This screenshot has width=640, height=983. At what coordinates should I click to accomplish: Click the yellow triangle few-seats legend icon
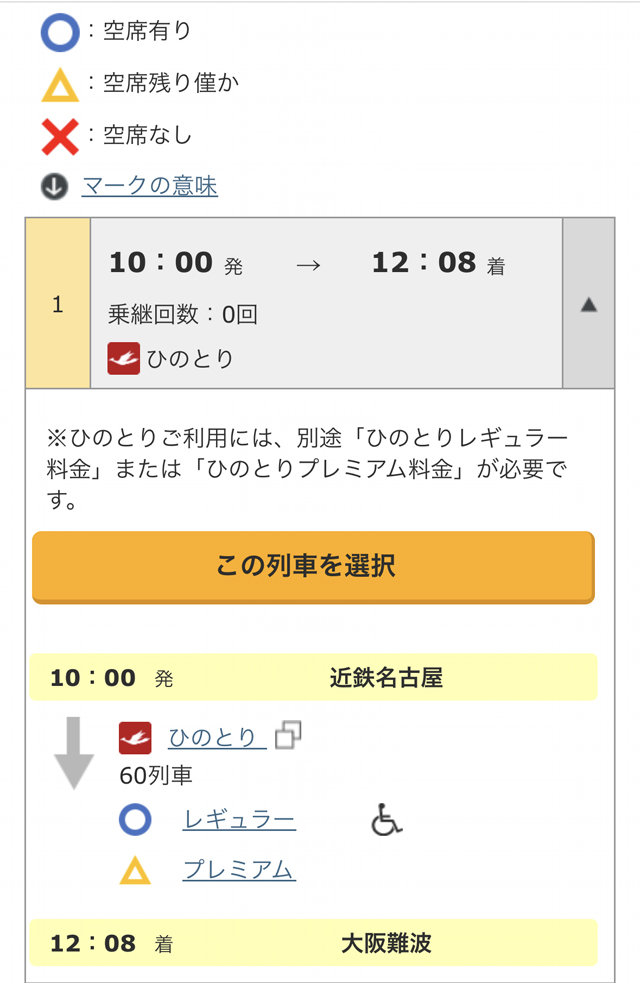click(59, 86)
